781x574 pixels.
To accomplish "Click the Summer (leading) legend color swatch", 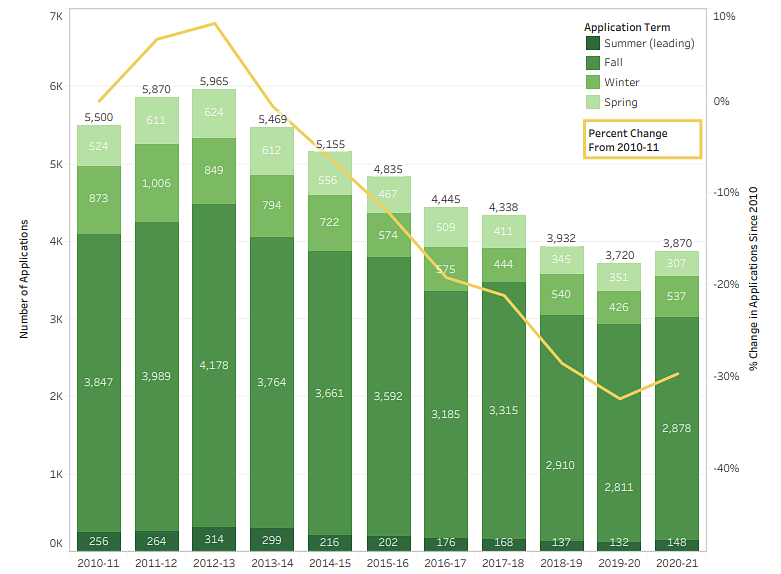I will tap(593, 43).
